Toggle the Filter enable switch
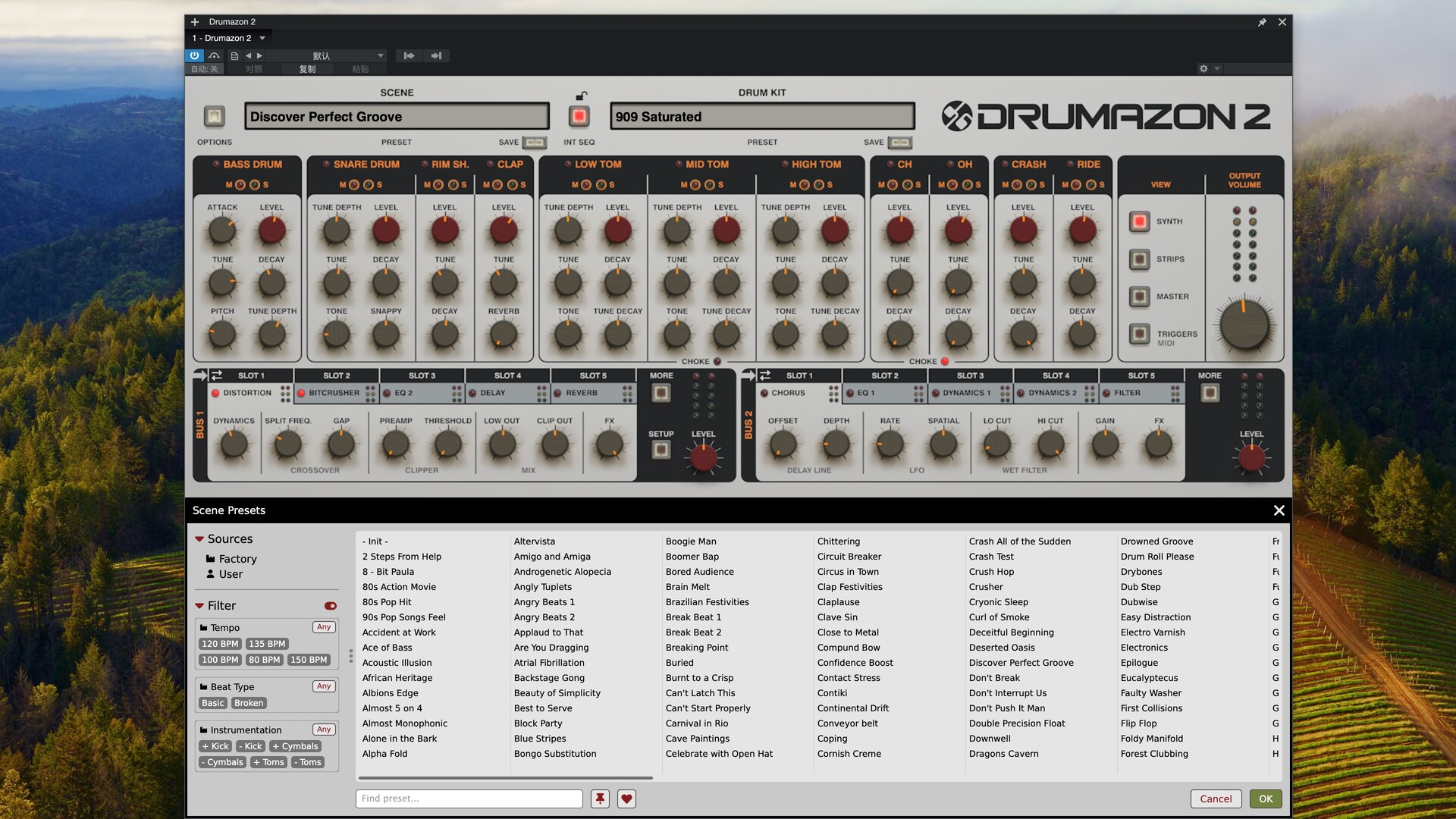1456x819 pixels. point(331,606)
